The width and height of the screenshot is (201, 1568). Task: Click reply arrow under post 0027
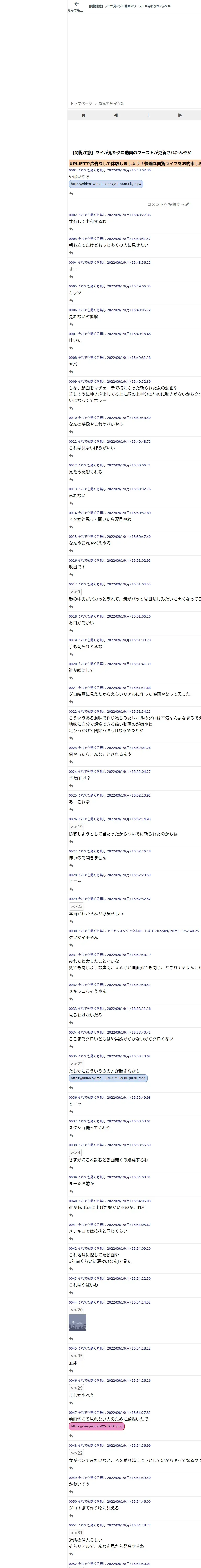(x=71, y=866)
